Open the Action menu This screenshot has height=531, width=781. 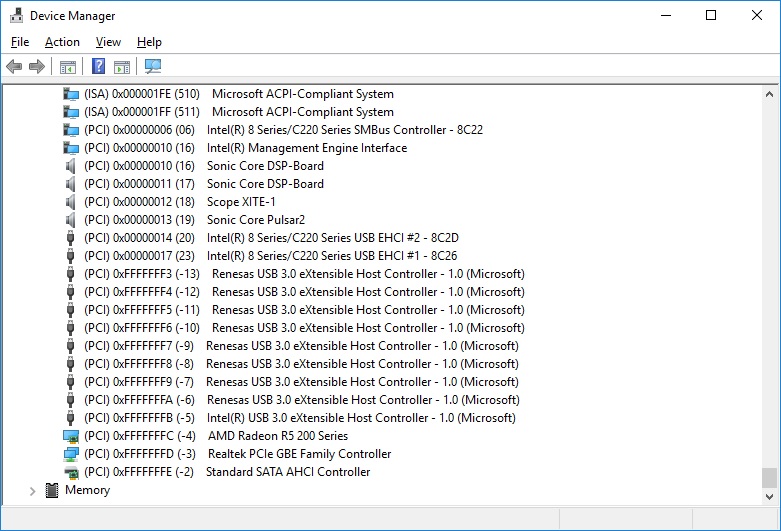pos(62,42)
